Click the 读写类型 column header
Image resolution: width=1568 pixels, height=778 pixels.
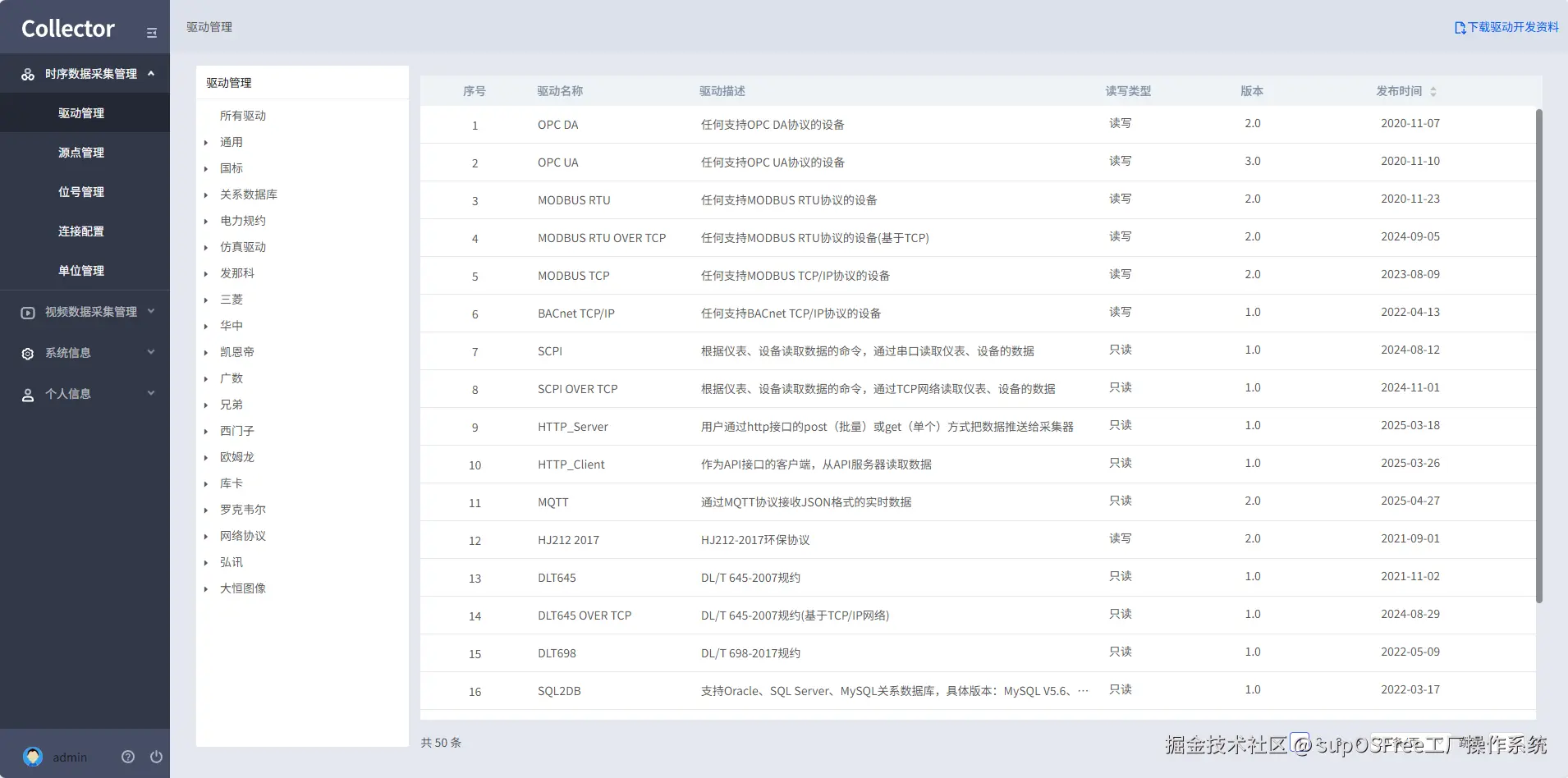[1128, 91]
